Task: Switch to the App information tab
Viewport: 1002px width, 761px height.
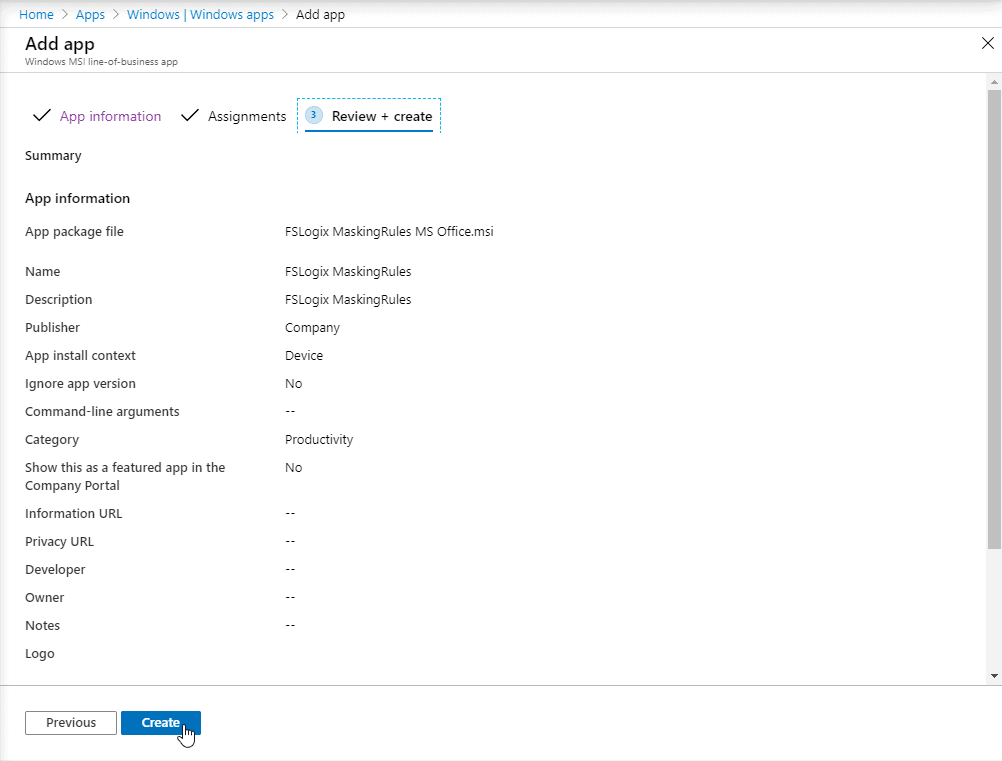Action: (x=110, y=116)
